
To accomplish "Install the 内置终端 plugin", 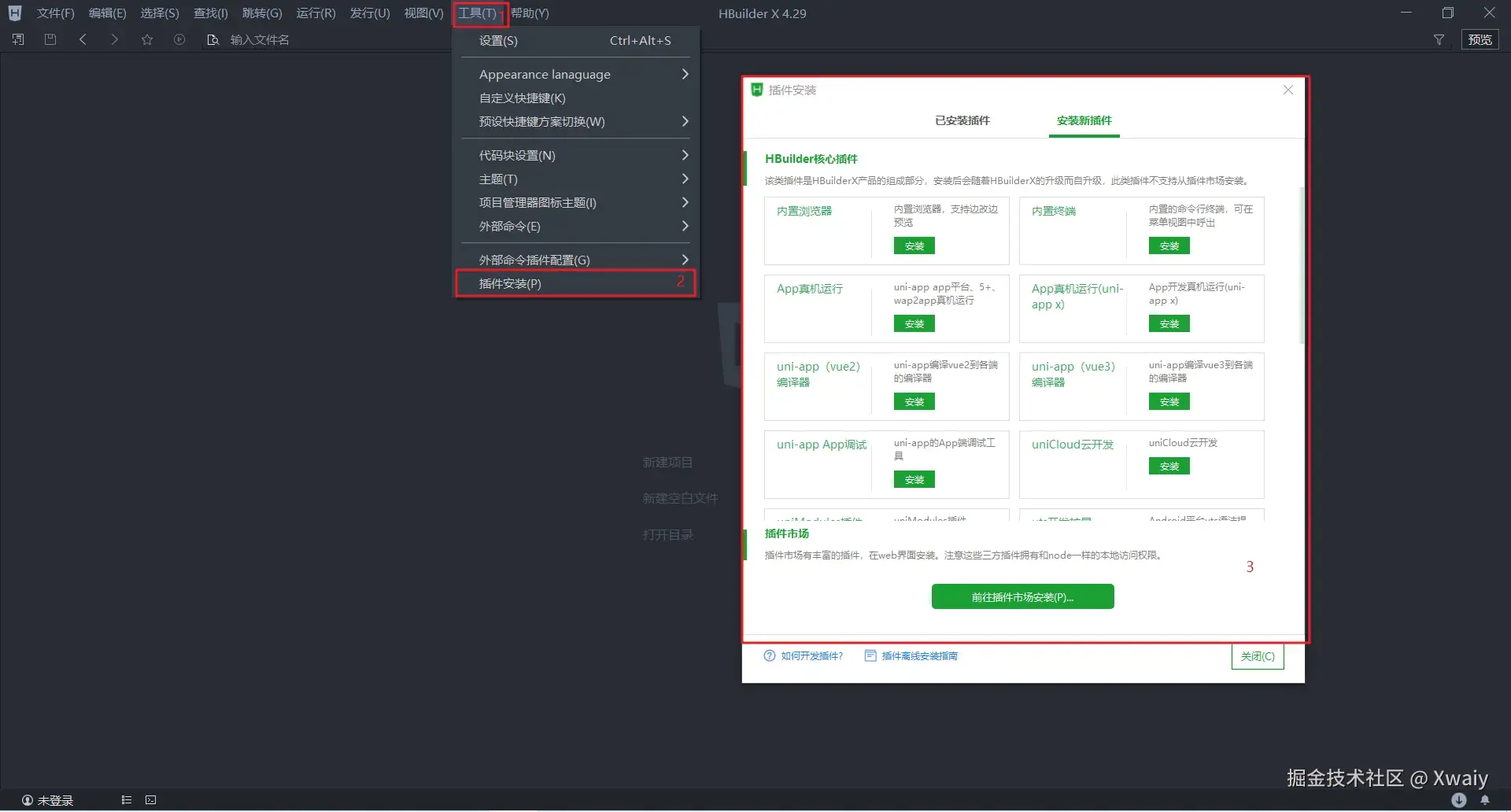I will [x=1169, y=245].
